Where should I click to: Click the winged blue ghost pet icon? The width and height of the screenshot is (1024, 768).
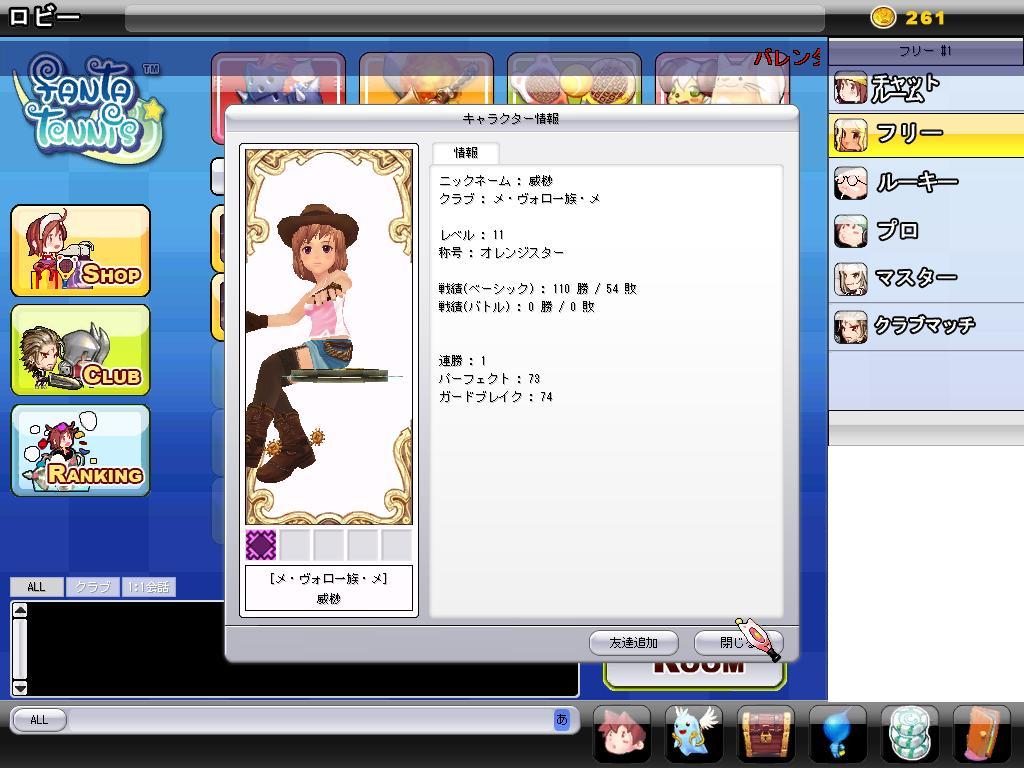[696, 732]
